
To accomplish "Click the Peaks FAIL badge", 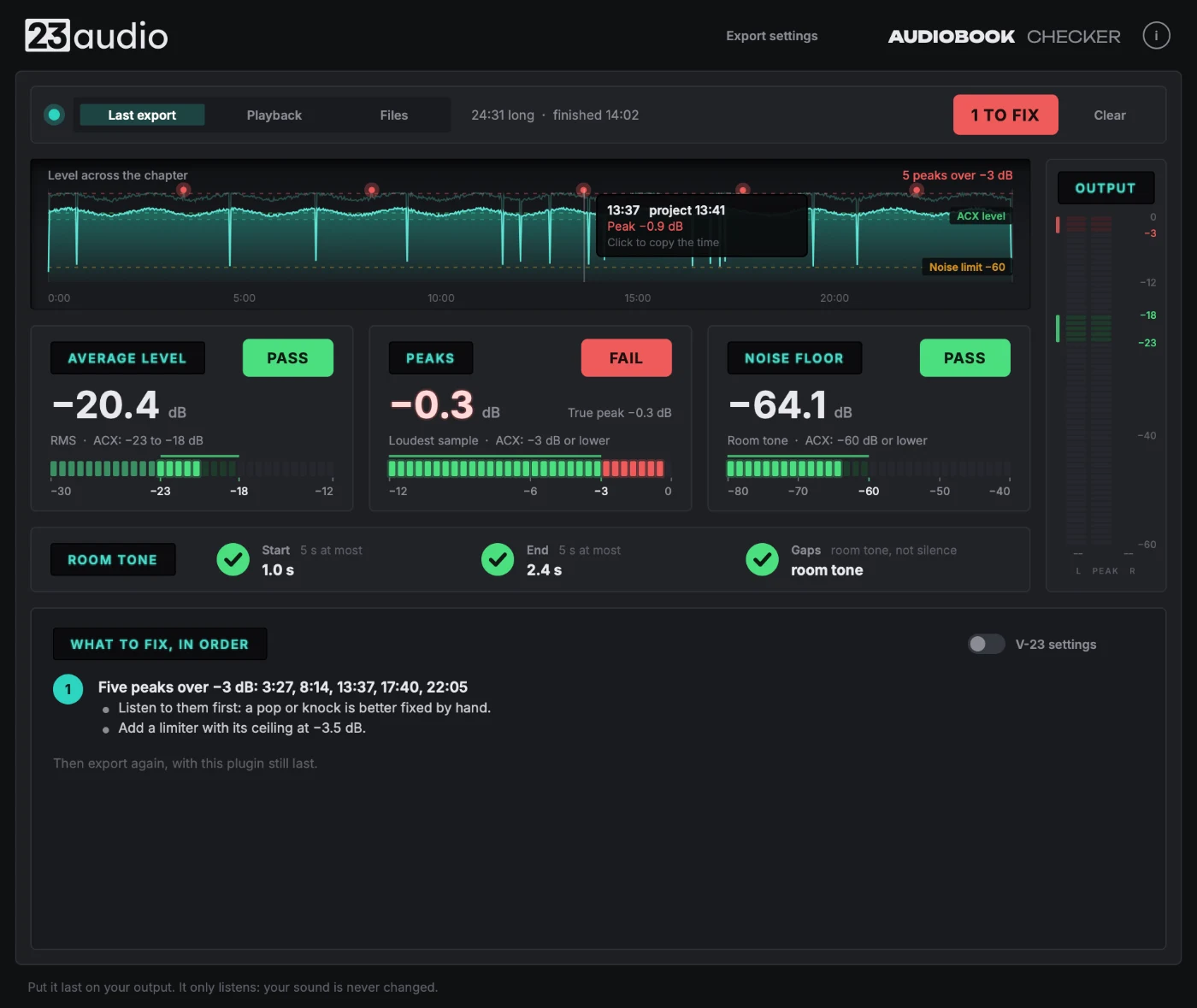I will tap(626, 358).
